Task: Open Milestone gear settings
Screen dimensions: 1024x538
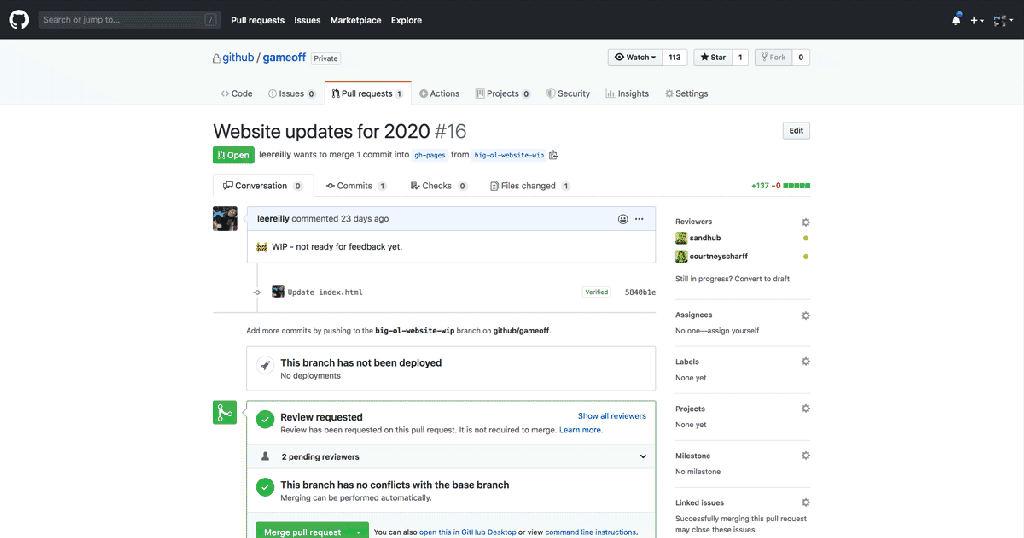Action: (805, 455)
